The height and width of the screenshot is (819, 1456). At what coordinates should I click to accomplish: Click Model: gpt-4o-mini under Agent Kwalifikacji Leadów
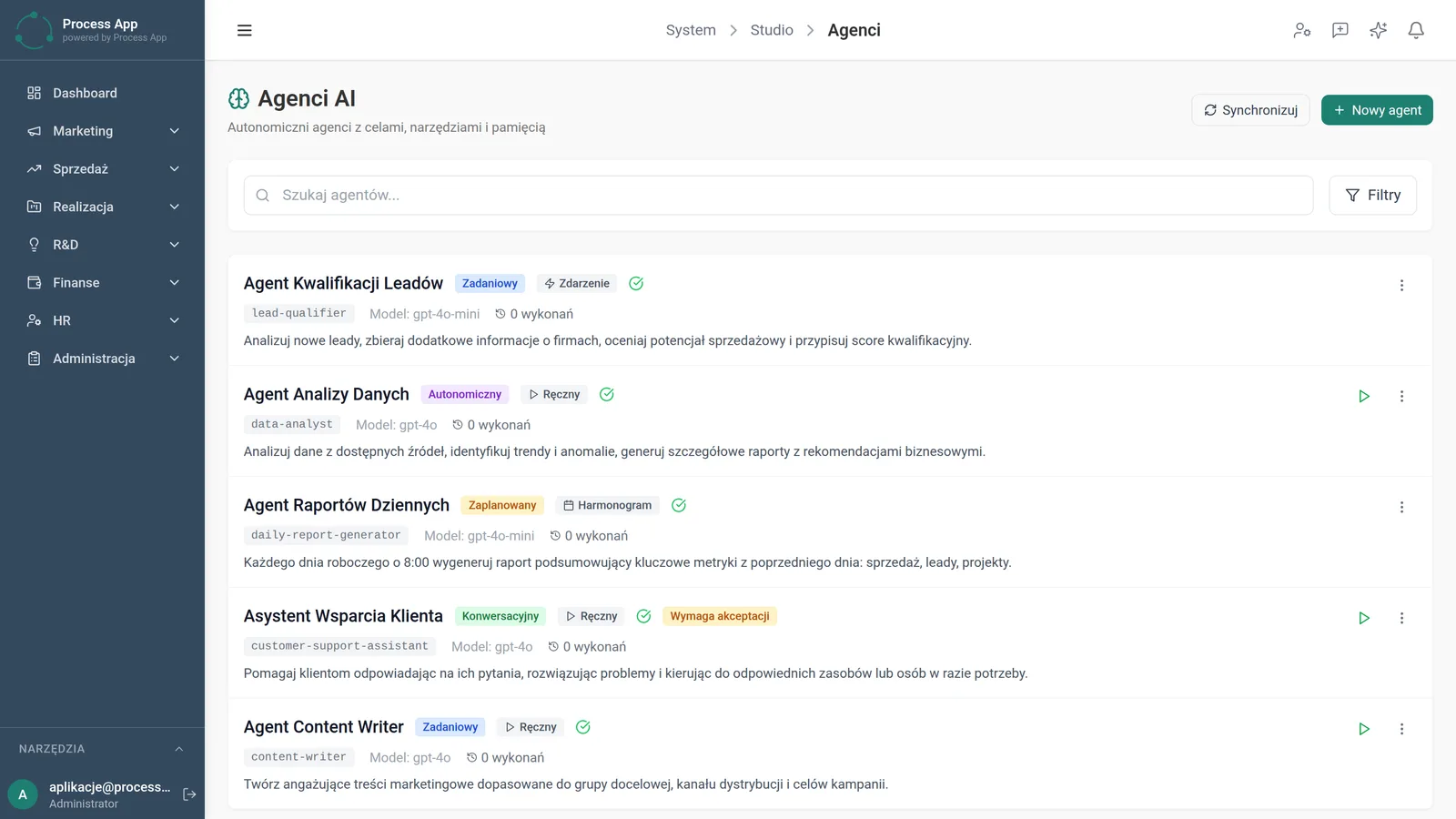pos(424,314)
